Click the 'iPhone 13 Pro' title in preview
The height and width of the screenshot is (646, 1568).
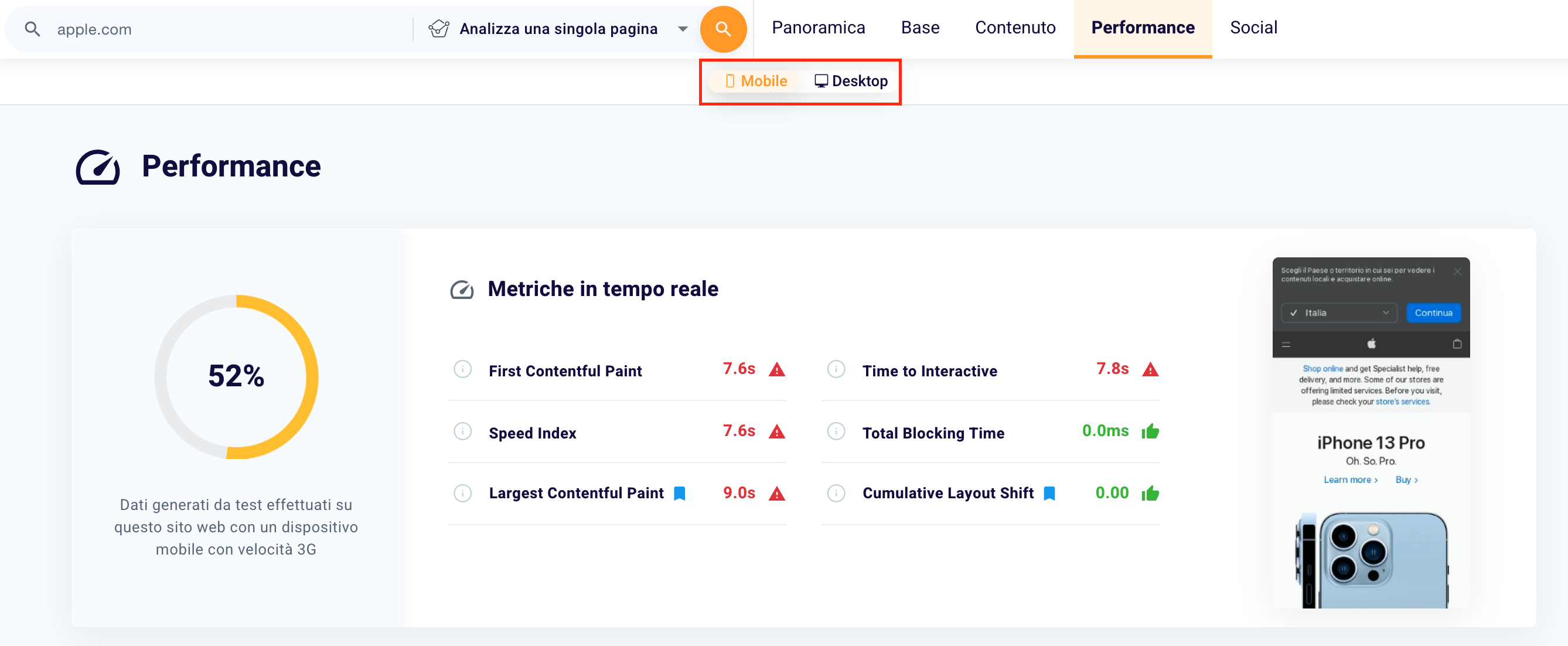1371,443
